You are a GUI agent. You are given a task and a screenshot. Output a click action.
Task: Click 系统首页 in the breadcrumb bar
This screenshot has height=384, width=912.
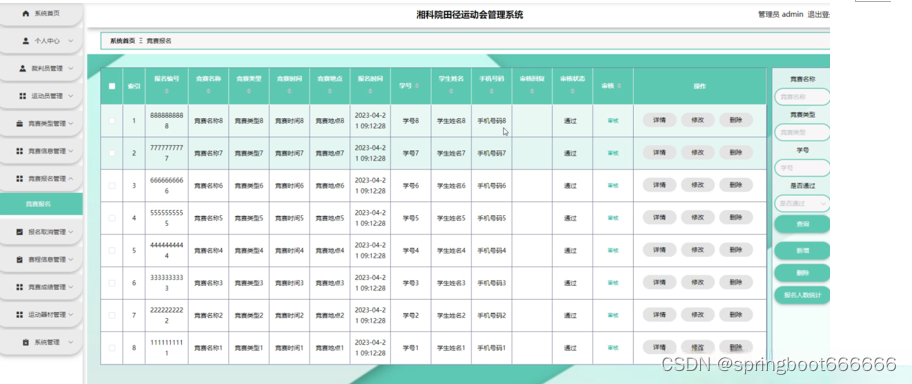point(123,41)
